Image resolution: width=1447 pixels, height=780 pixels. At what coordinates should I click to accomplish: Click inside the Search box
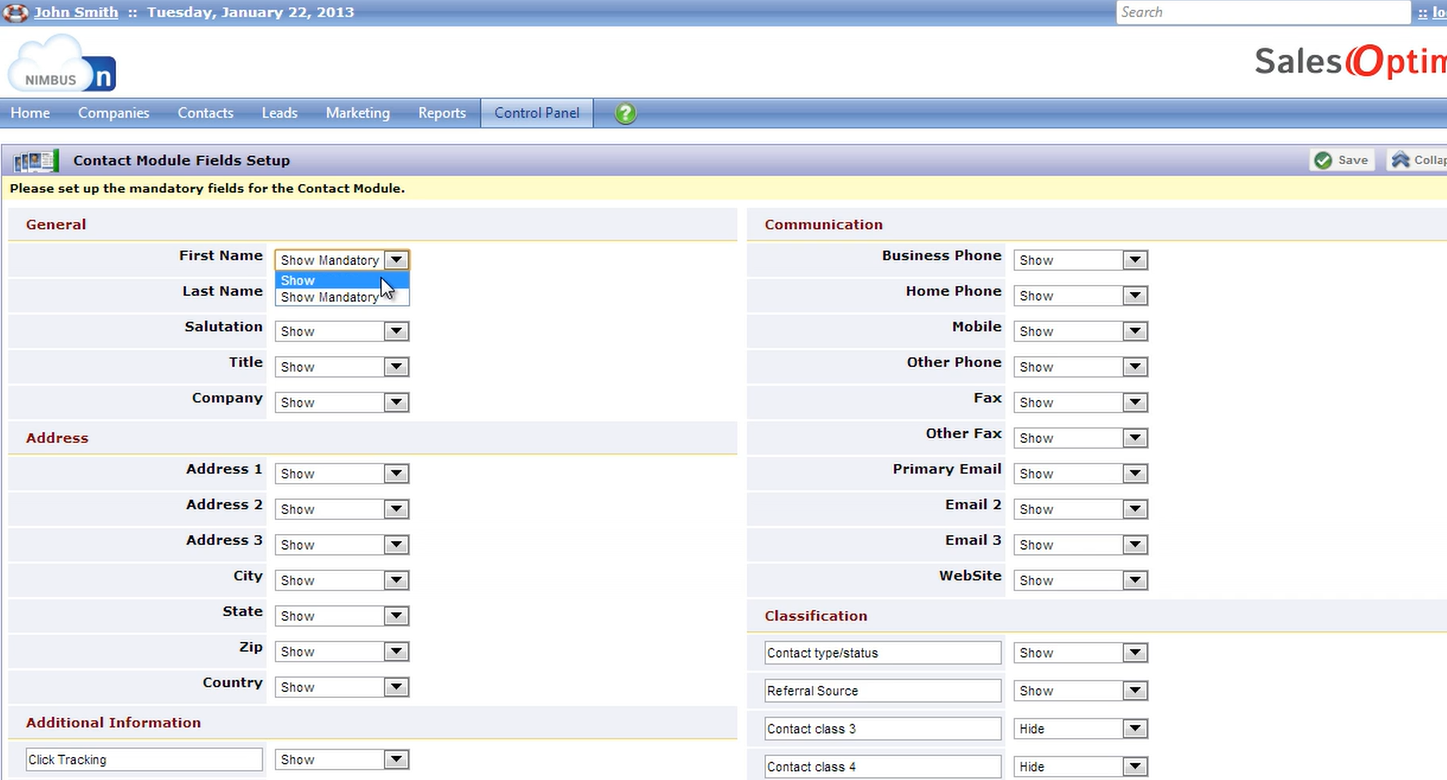pos(1262,12)
